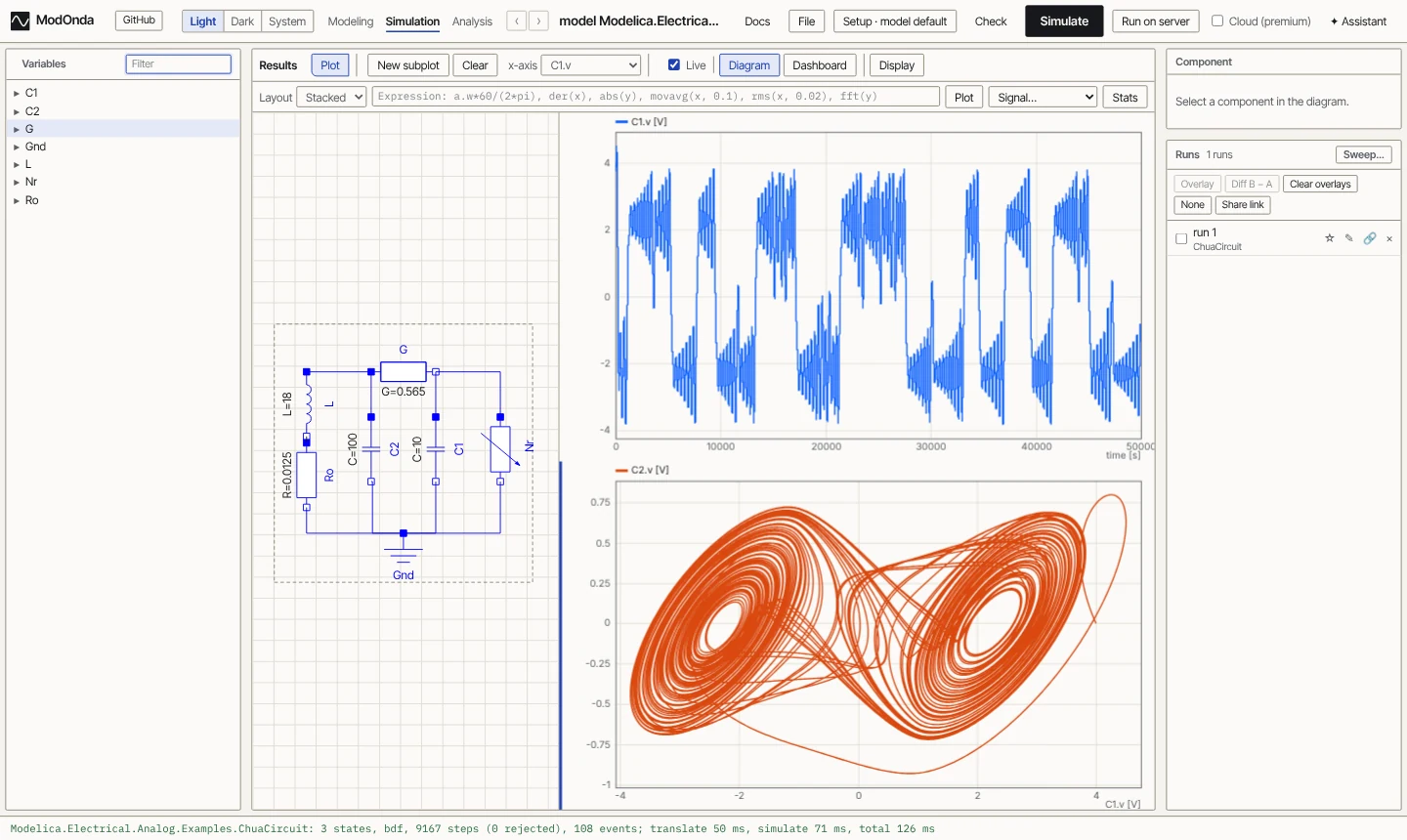The height and width of the screenshot is (840, 1407).
Task: Select capacitor C2 symbol in diagram
Action: point(371,449)
